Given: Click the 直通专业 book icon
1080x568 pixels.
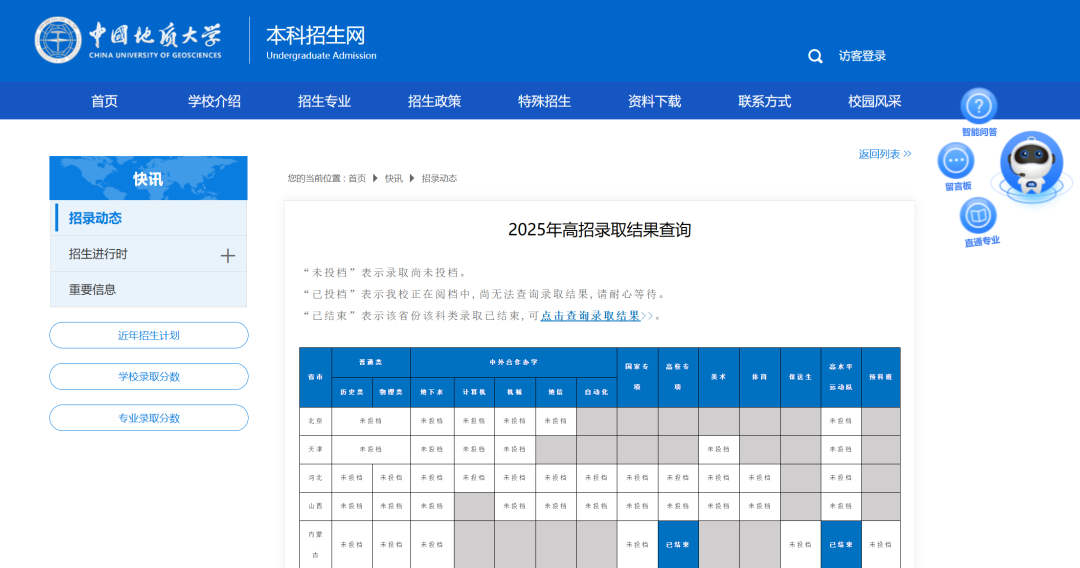Looking at the screenshot, I should point(977,215).
